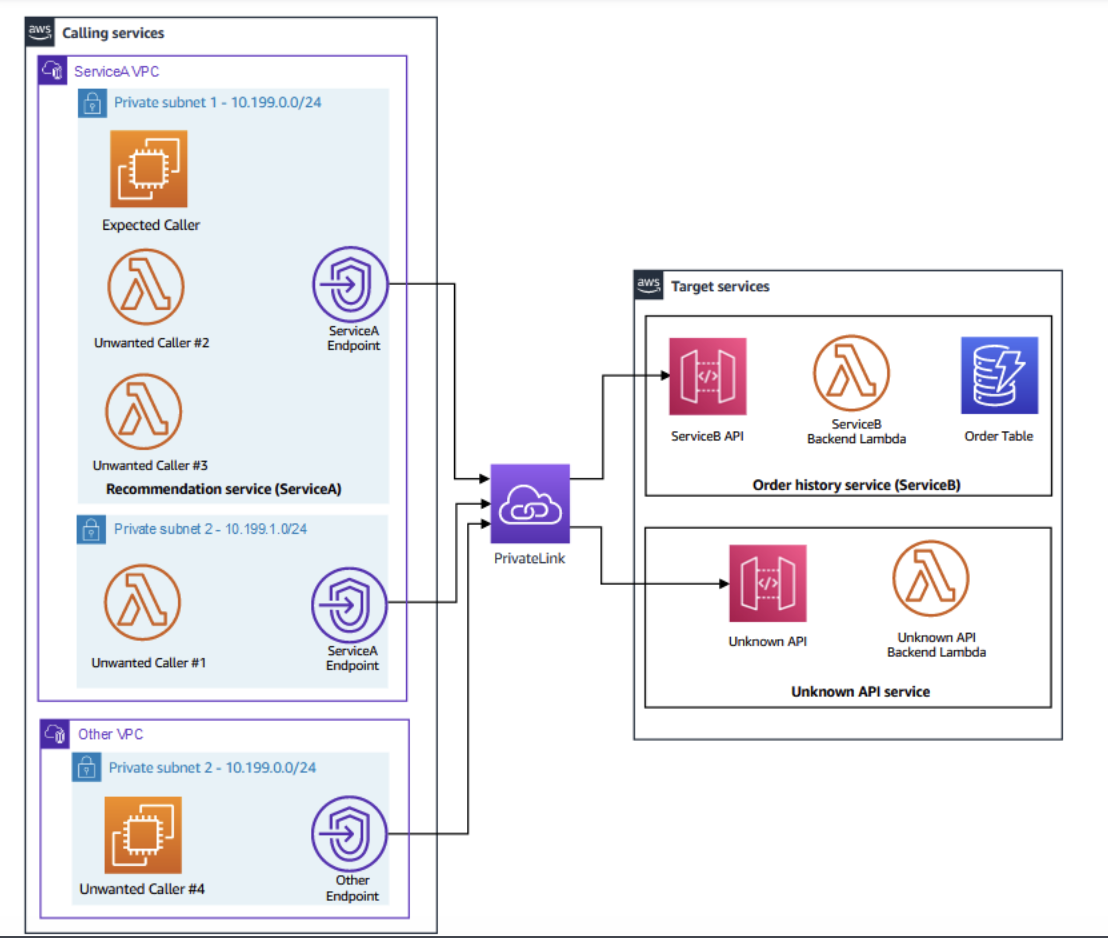Click the Expected Caller EC2 icon
The width and height of the screenshot is (1108, 938).
[x=148, y=169]
